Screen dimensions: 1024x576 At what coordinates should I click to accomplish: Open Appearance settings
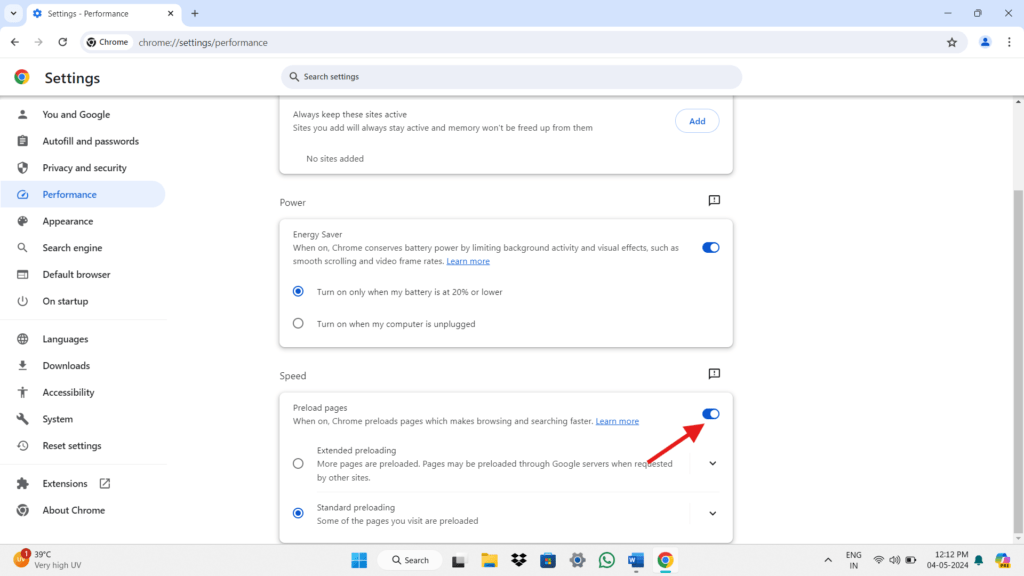[83, 221]
